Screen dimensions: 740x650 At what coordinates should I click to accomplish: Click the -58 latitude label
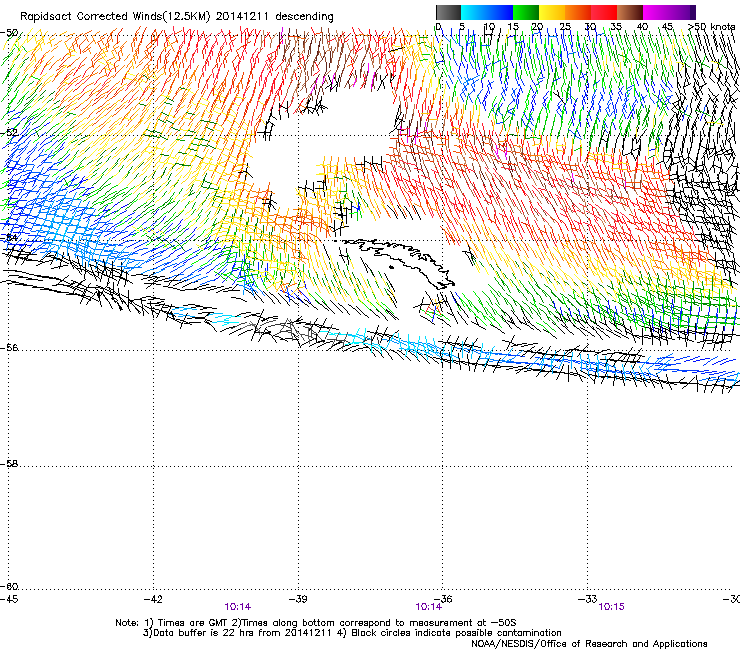coord(9,464)
